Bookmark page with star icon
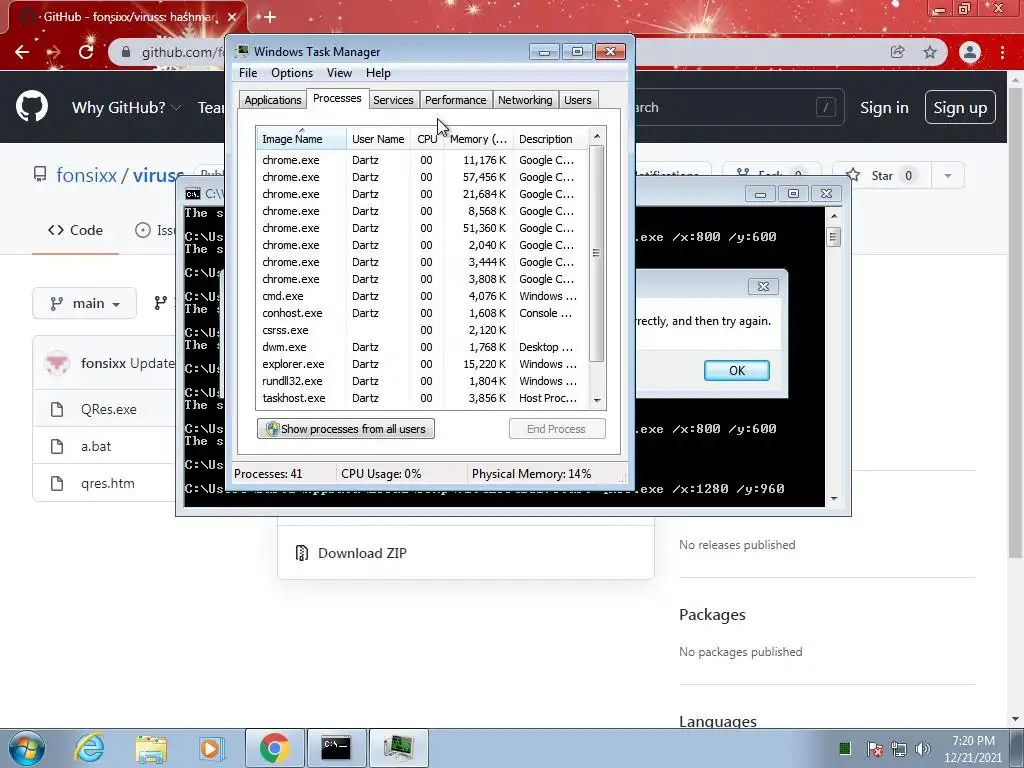Image resolution: width=1024 pixels, height=768 pixels. pyautogui.click(x=930, y=52)
